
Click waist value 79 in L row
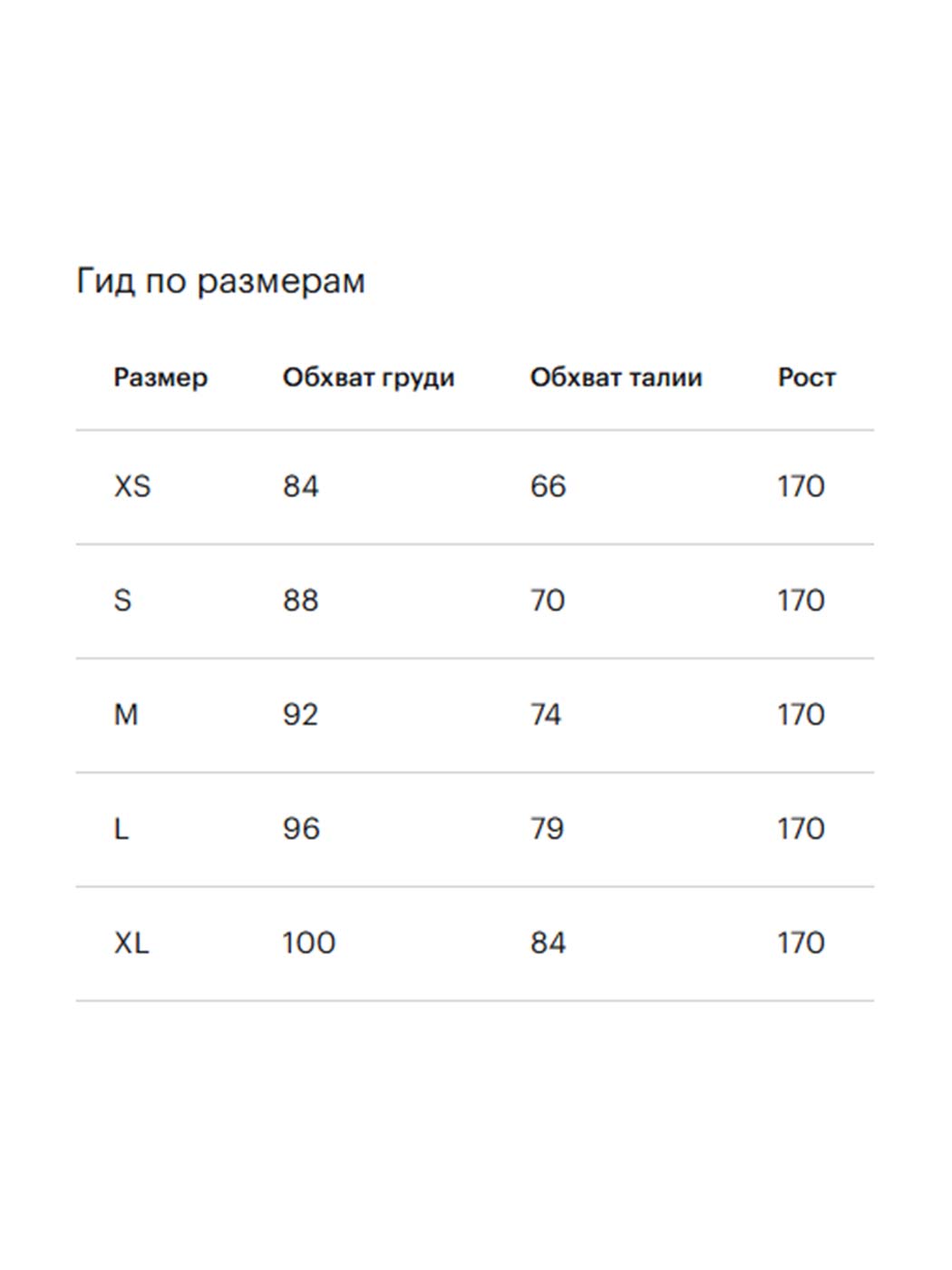coord(547,829)
